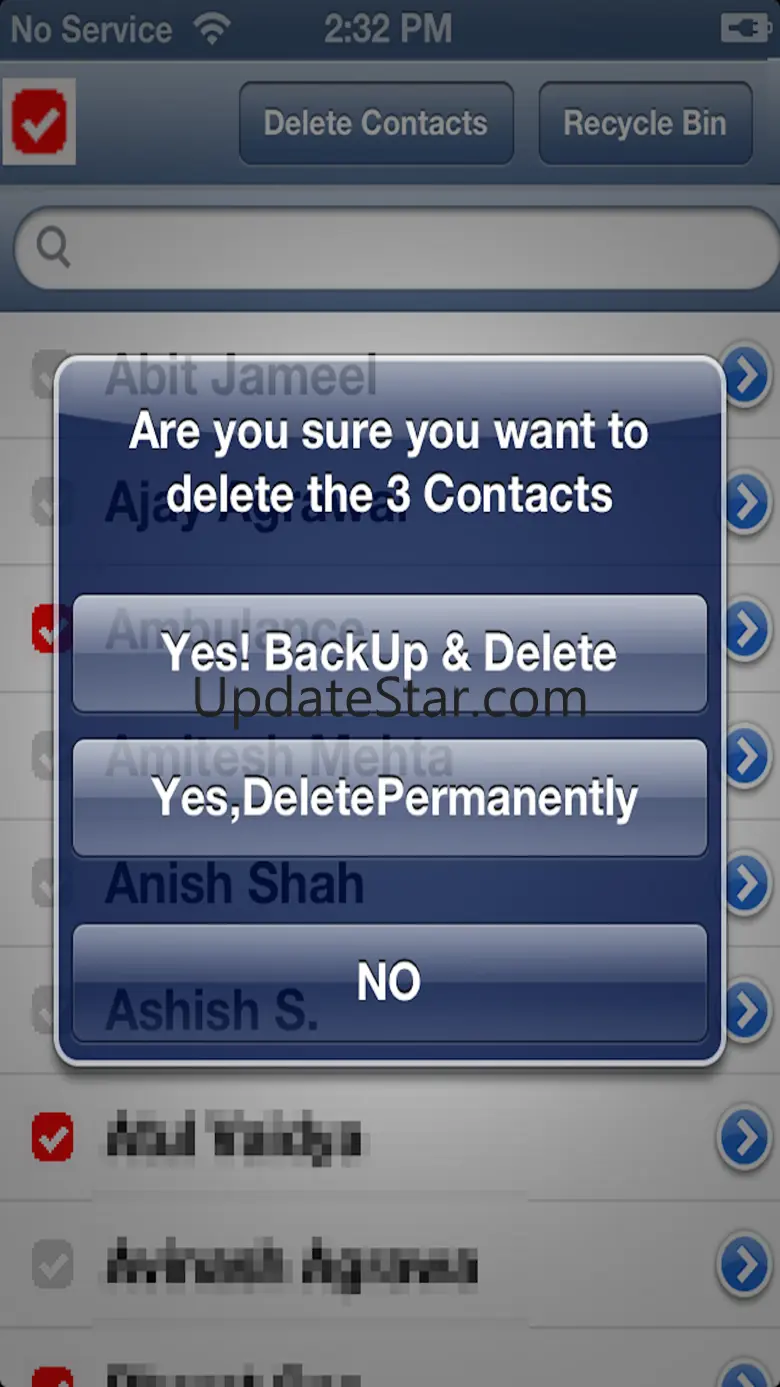The width and height of the screenshot is (780, 1387).
Task: Tap the Wi-Fi status icon
Action: (x=213, y=29)
